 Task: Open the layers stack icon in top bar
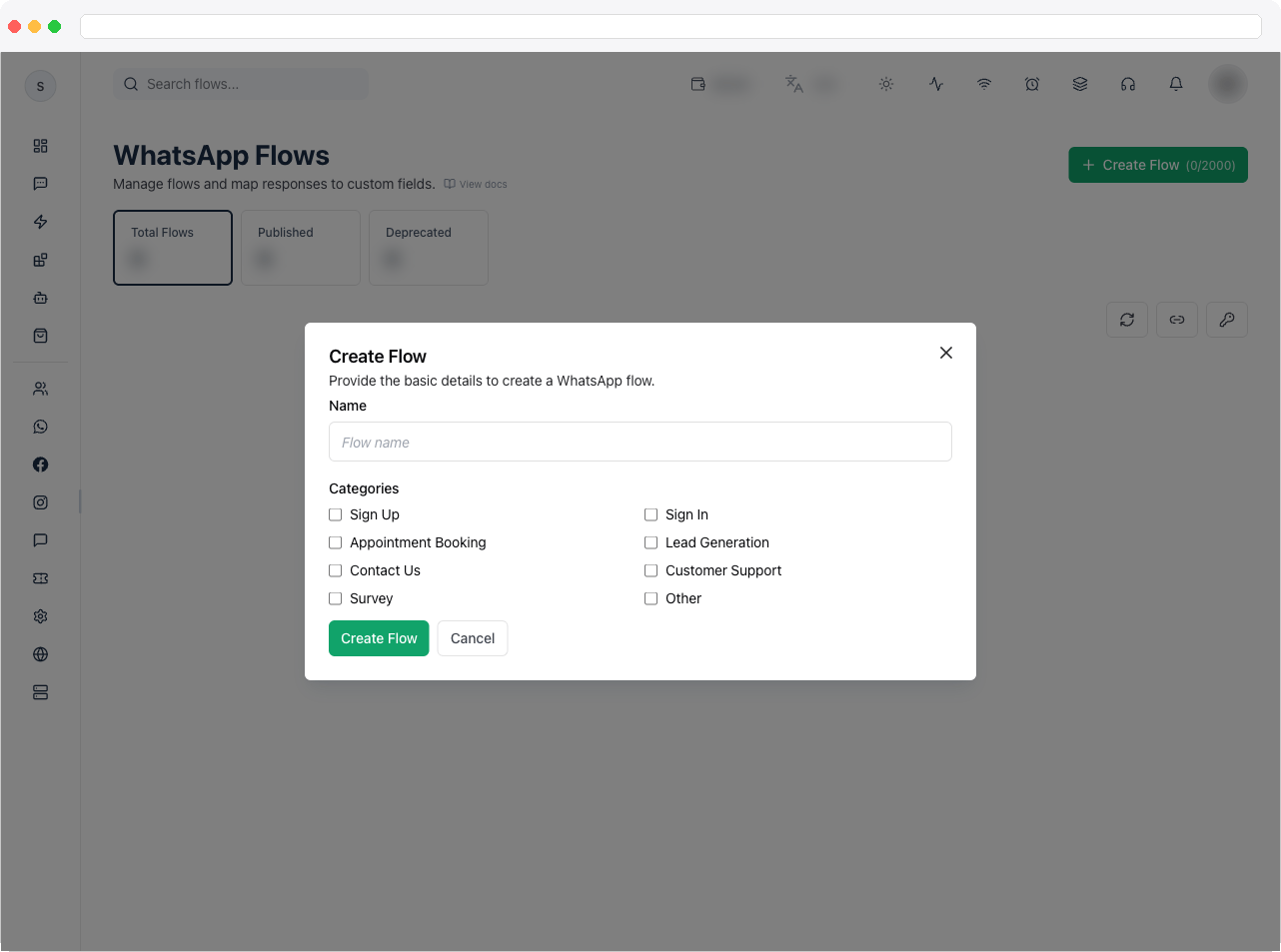1080,84
